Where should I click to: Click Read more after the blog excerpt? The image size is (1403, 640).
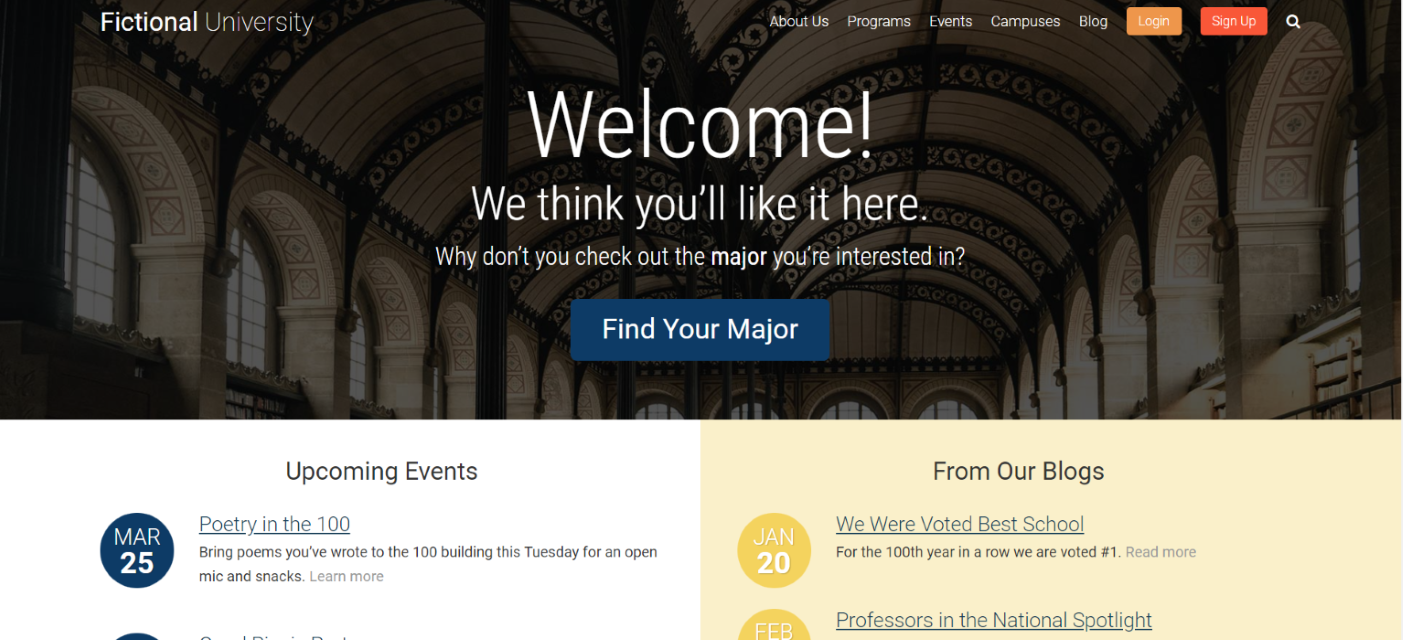pyautogui.click(x=1160, y=551)
